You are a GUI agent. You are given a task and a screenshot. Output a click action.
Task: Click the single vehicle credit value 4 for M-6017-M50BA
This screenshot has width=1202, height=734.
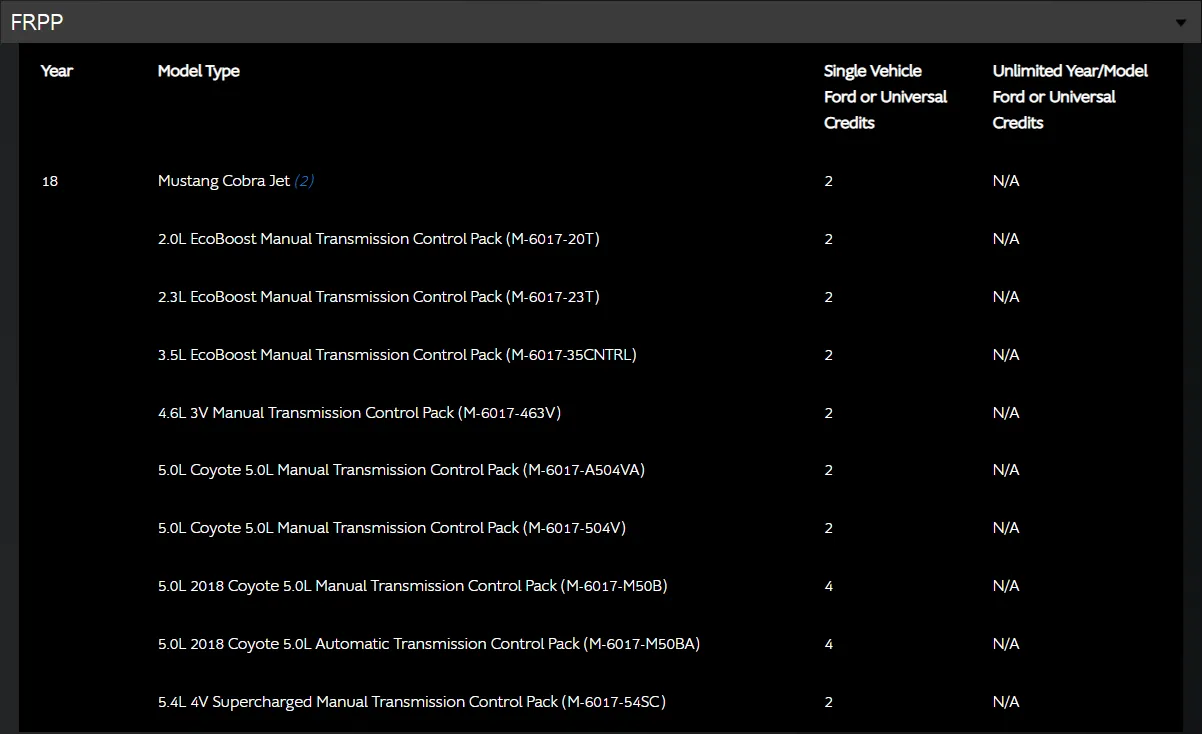[829, 644]
